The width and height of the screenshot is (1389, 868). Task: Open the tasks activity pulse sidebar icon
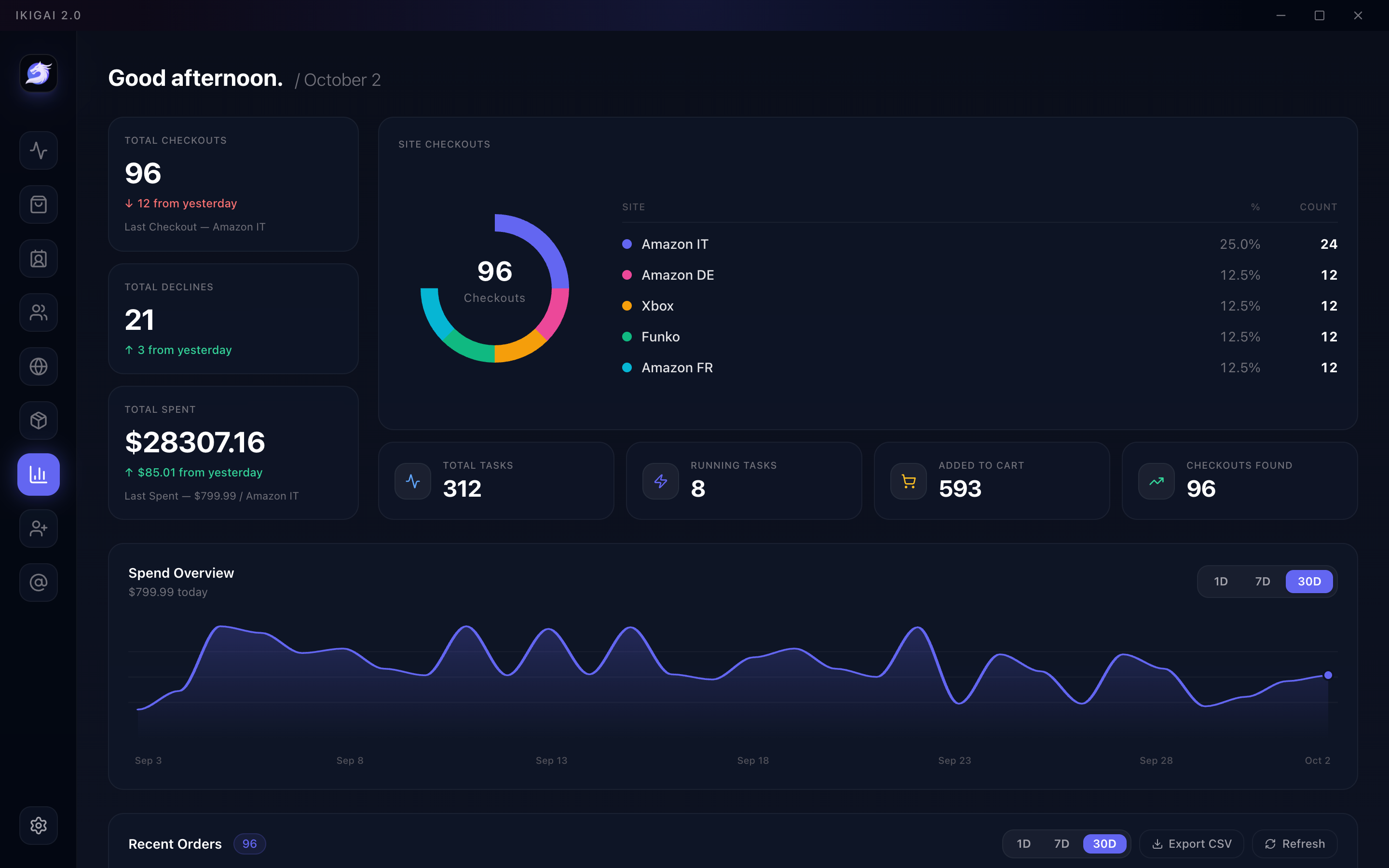tap(39, 150)
